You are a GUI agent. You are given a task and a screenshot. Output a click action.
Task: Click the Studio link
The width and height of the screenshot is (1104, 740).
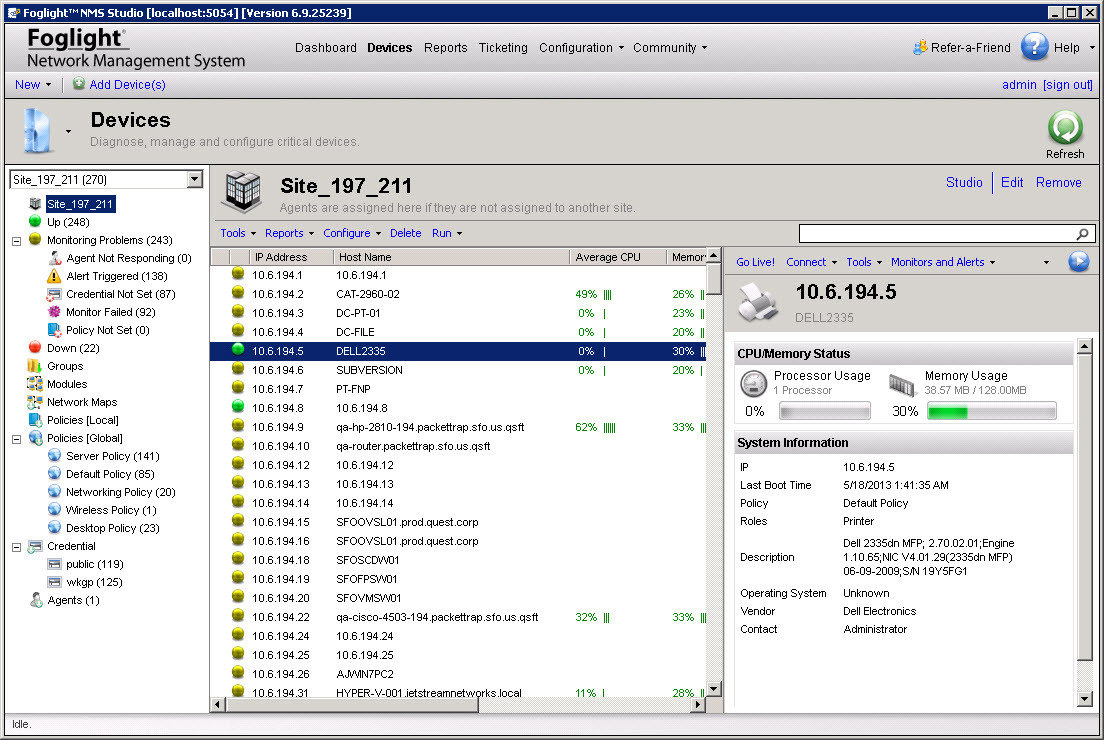point(964,182)
